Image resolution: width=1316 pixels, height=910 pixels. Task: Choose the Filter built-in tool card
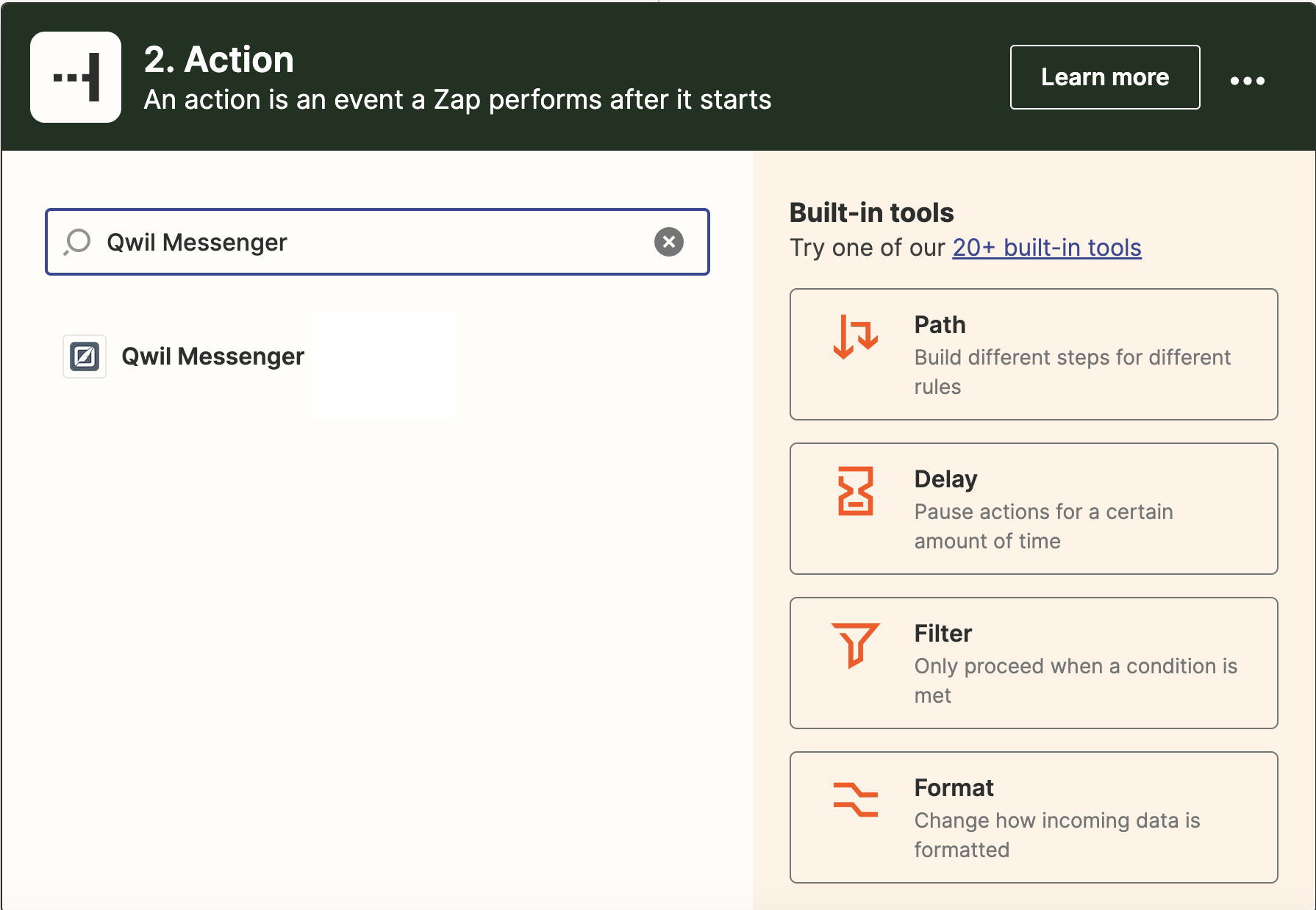(x=1033, y=663)
